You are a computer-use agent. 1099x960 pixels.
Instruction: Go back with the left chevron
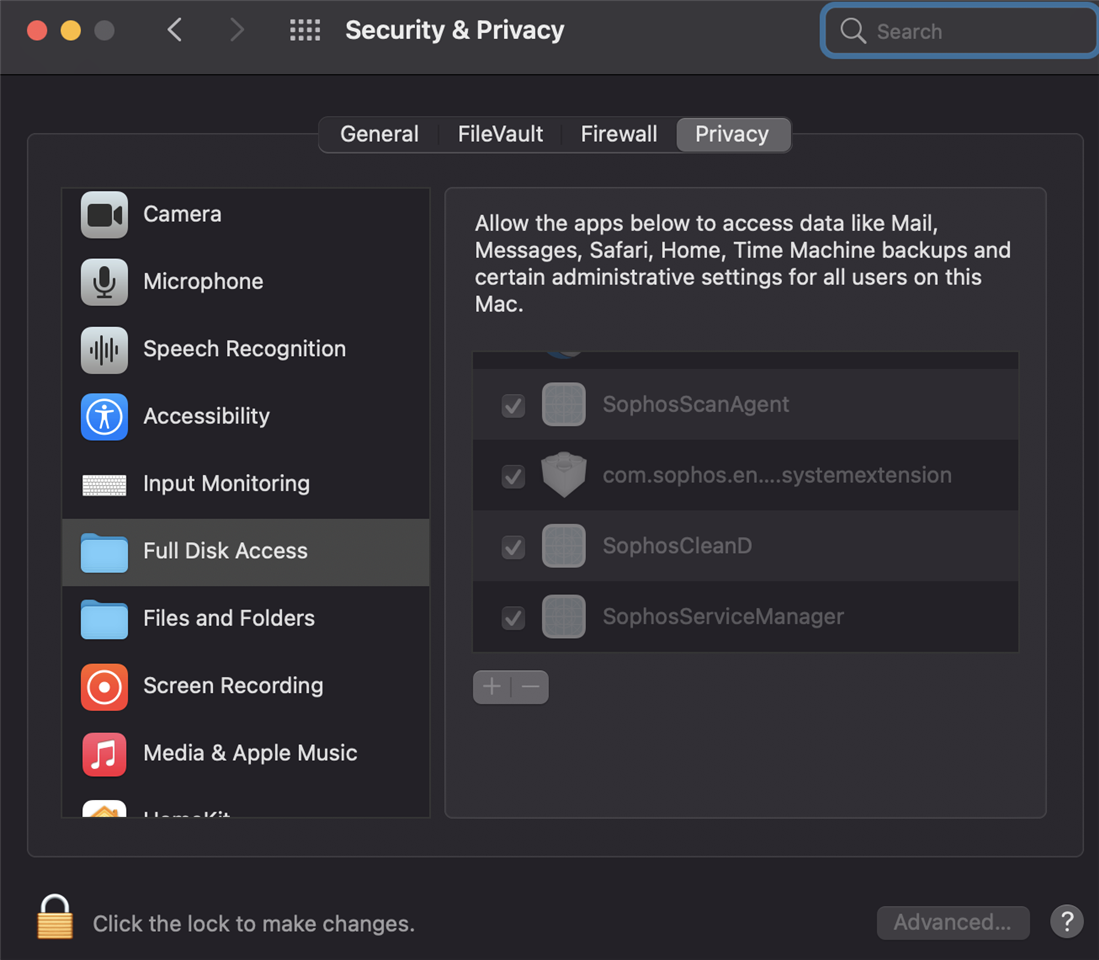[175, 30]
